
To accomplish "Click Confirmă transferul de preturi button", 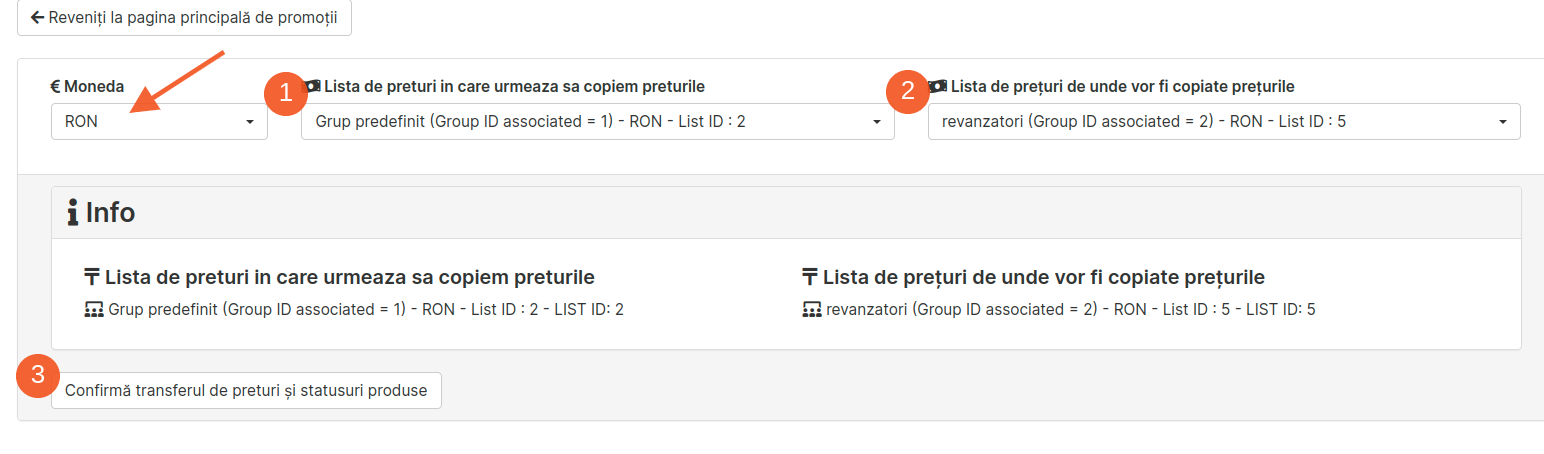I will click(x=246, y=390).
